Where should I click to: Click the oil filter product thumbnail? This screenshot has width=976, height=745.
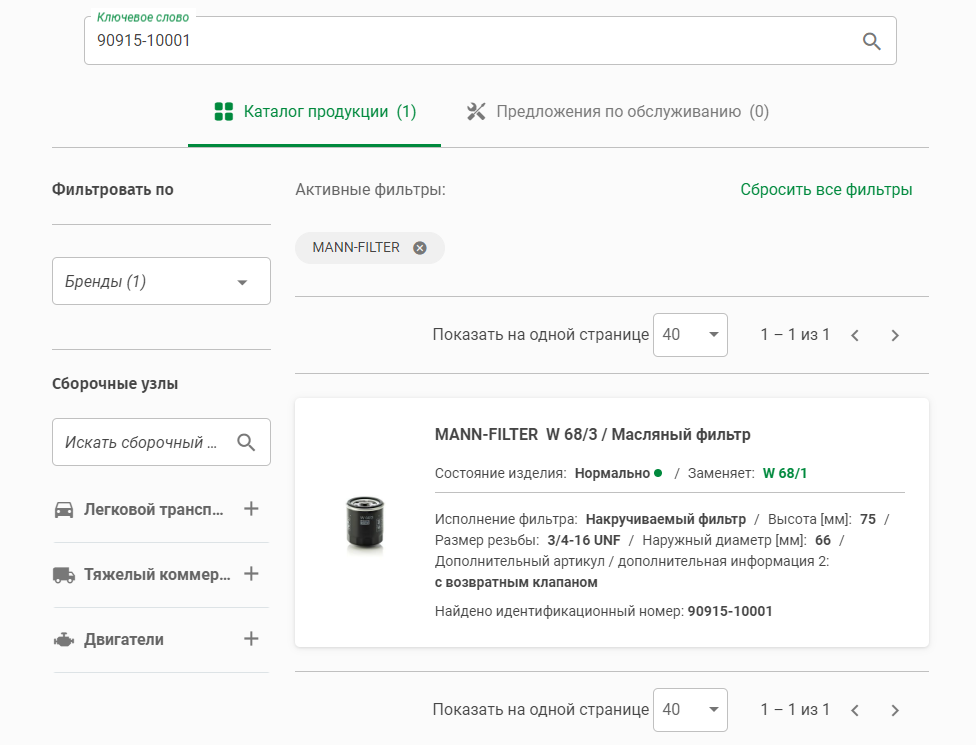click(x=365, y=523)
